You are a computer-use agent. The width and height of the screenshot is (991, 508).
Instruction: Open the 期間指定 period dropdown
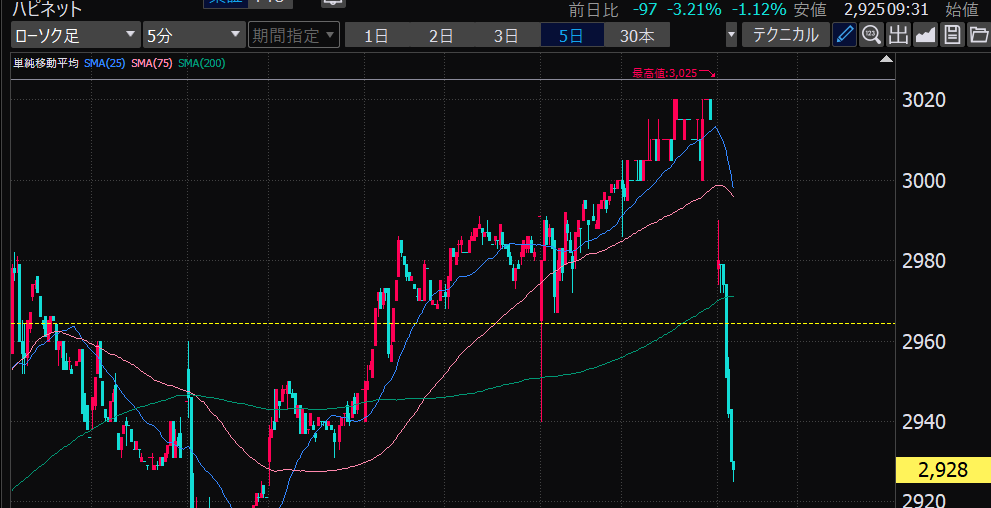pyautogui.click(x=294, y=35)
